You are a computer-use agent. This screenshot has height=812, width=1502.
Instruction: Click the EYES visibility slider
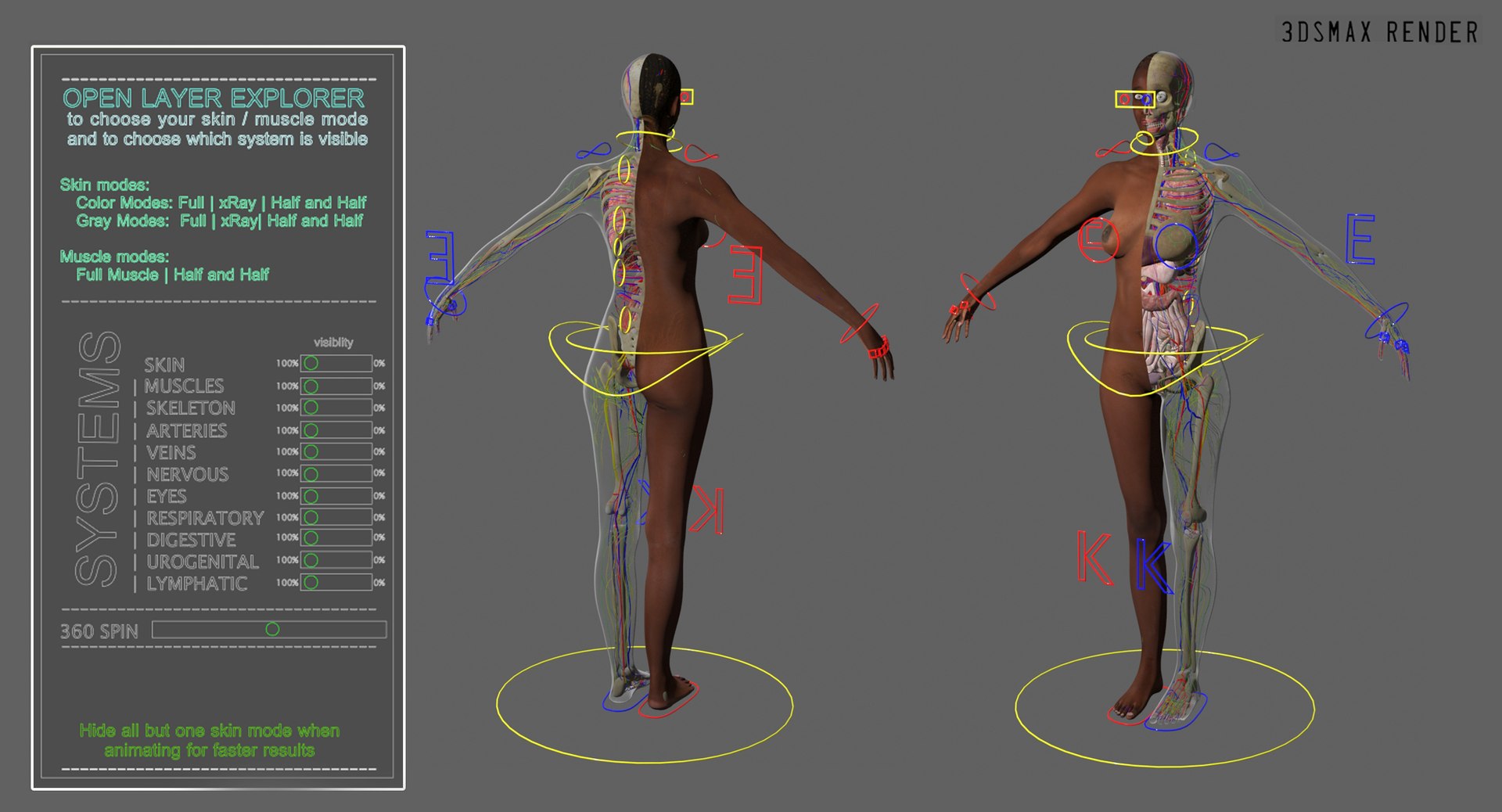[x=336, y=496]
